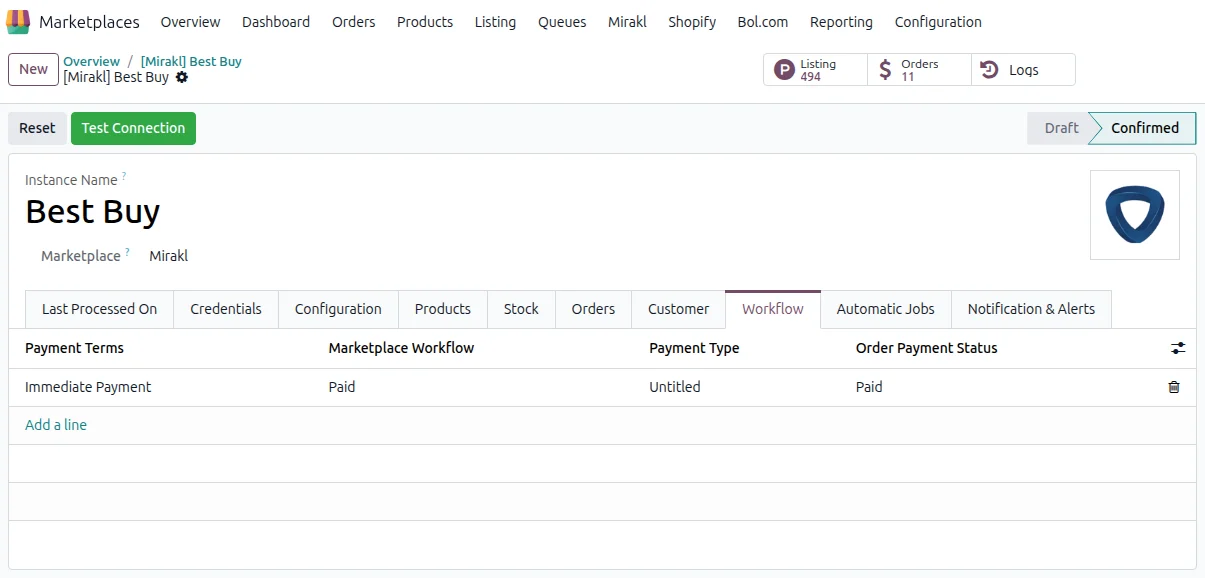The height and width of the screenshot is (578, 1205).
Task: Open the Reporting menu
Action: pos(841,22)
